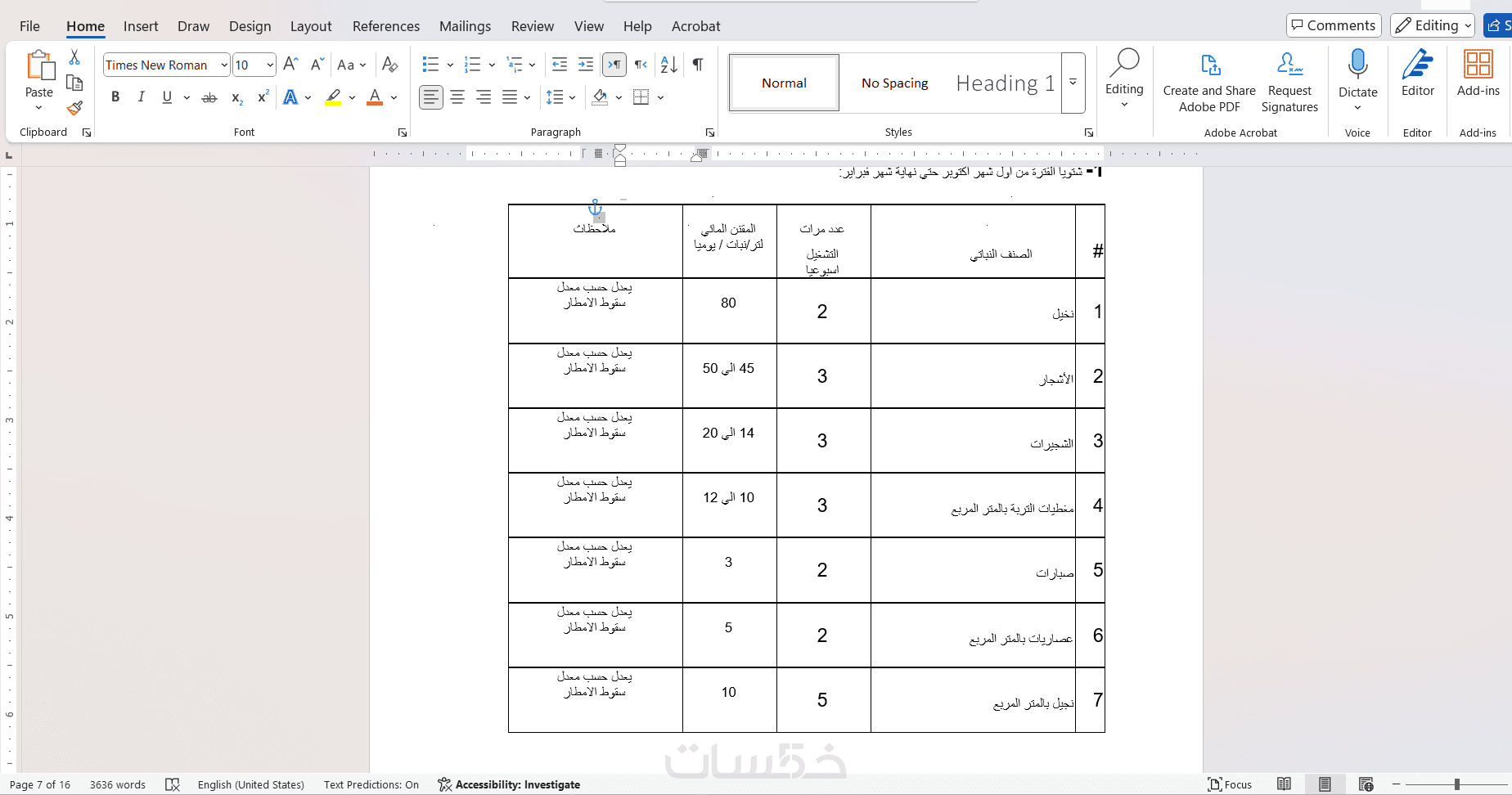The image size is (1512, 795).
Task: Switch to Read Mode view
Action: (1285, 784)
